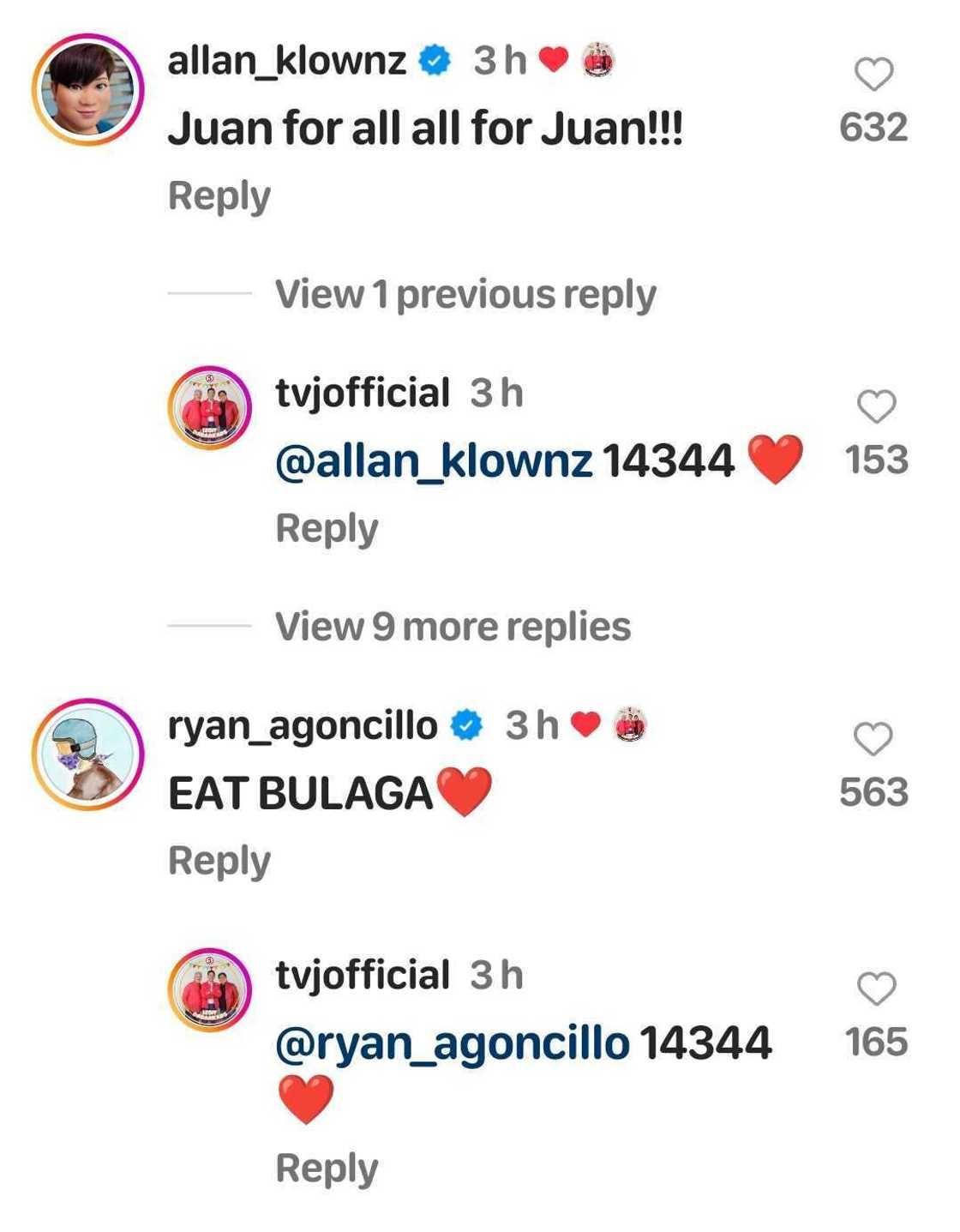Open tvjofficial avatar beside ryan_agoncillo reply

tap(210, 989)
